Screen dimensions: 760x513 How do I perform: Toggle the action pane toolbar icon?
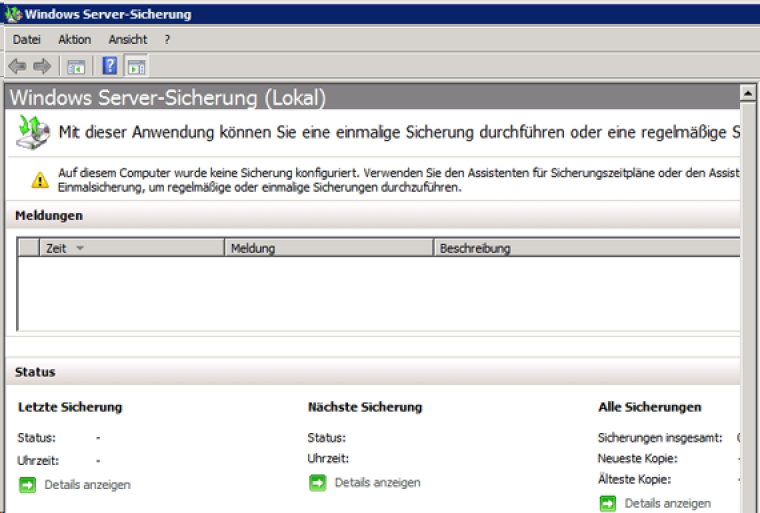(136, 66)
